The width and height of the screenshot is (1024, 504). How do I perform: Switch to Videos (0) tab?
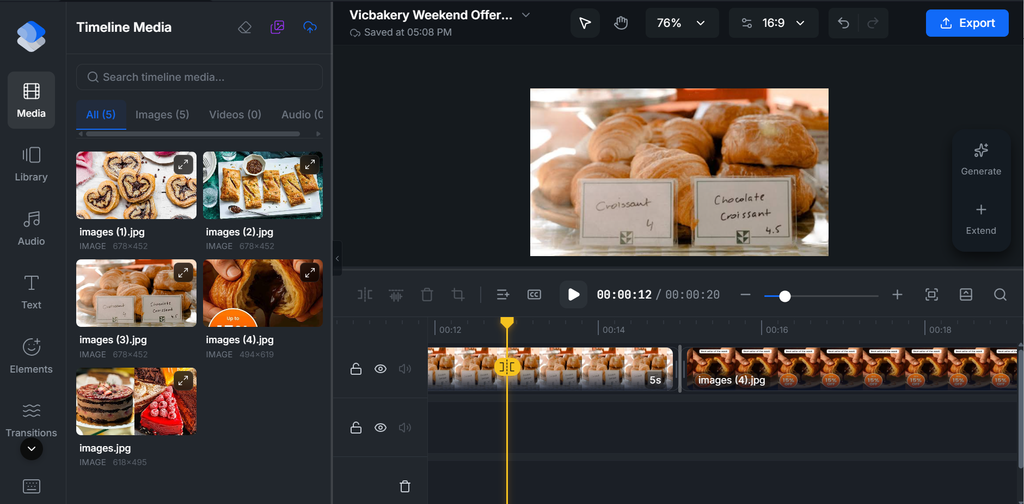pos(235,115)
